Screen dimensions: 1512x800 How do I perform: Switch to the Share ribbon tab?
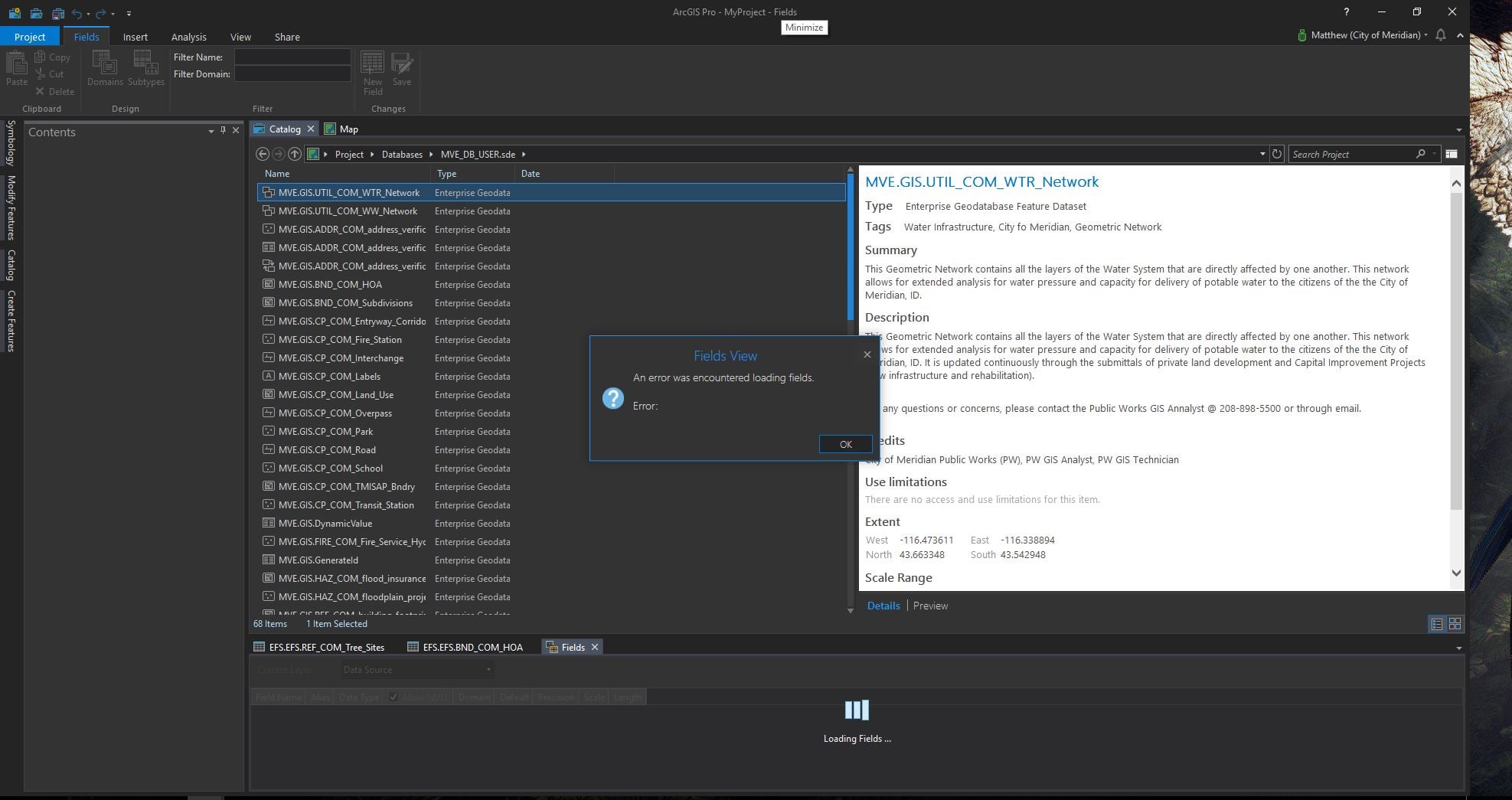(x=287, y=37)
